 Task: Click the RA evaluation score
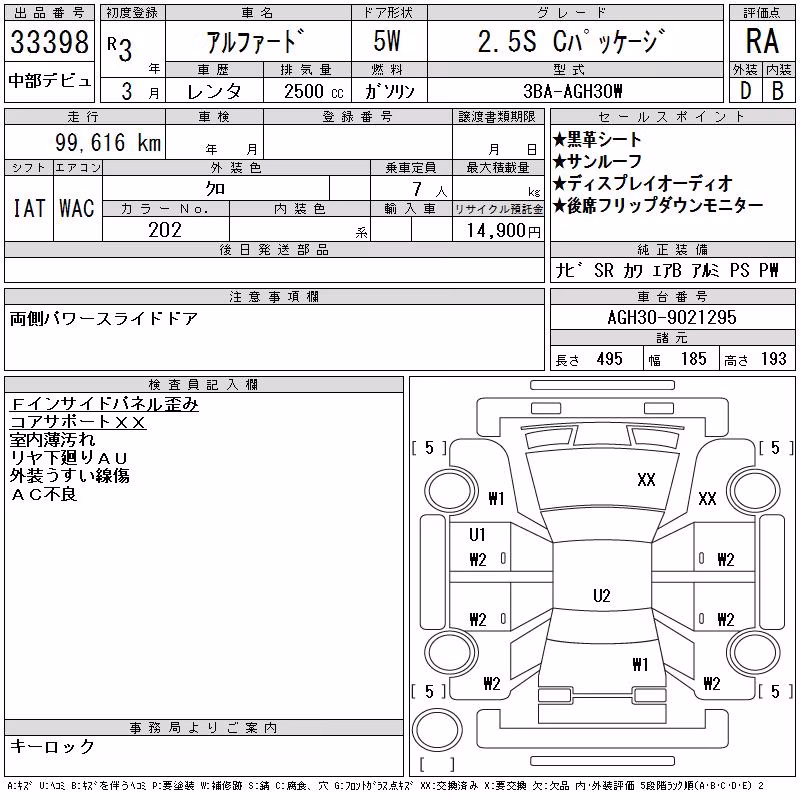tap(762, 41)
